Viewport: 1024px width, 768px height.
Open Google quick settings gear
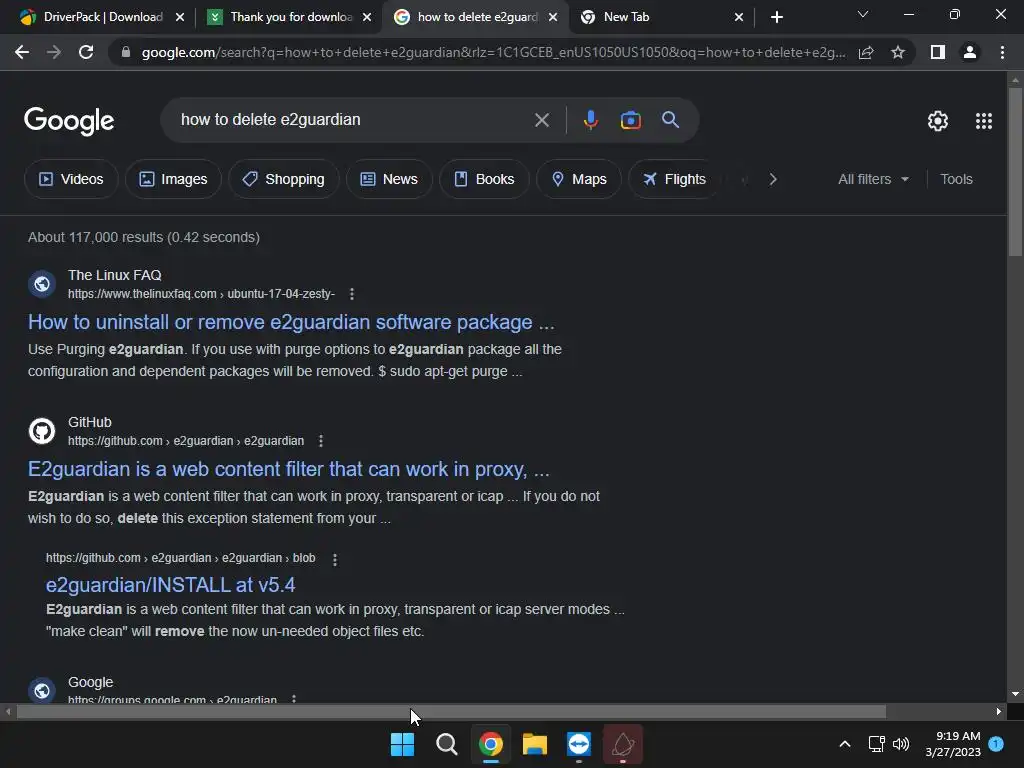coord(938,121)
